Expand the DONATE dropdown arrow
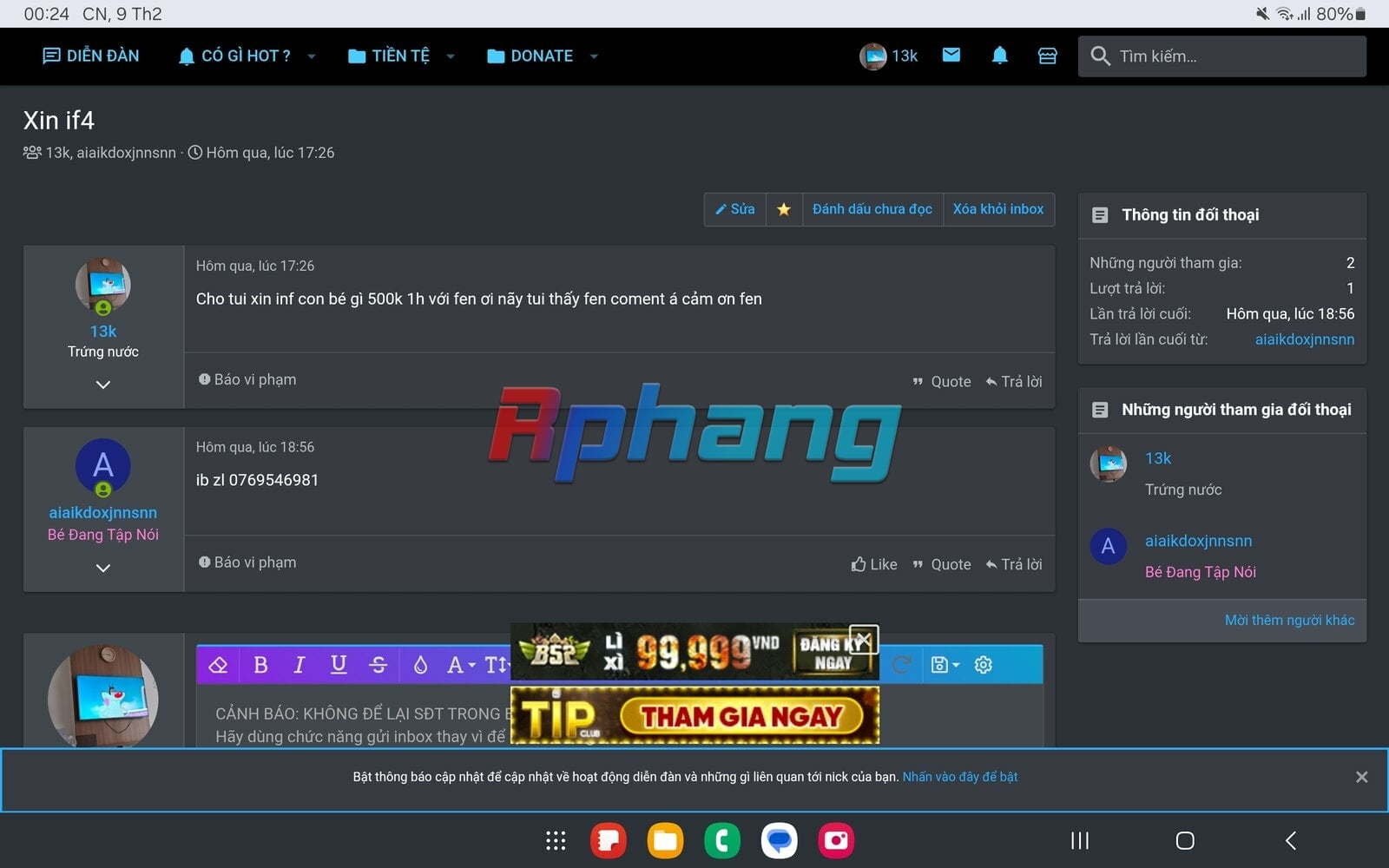 594,56
